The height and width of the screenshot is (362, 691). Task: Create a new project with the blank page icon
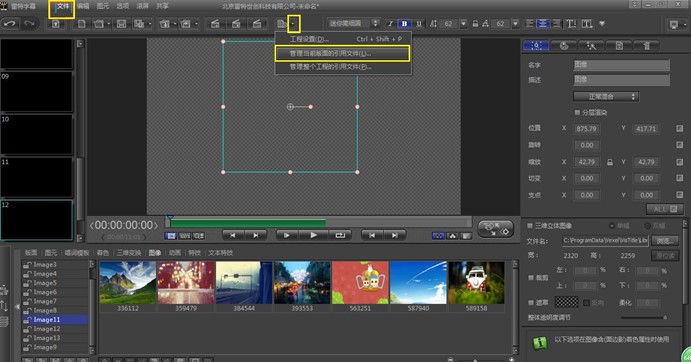tap(82, 24)
